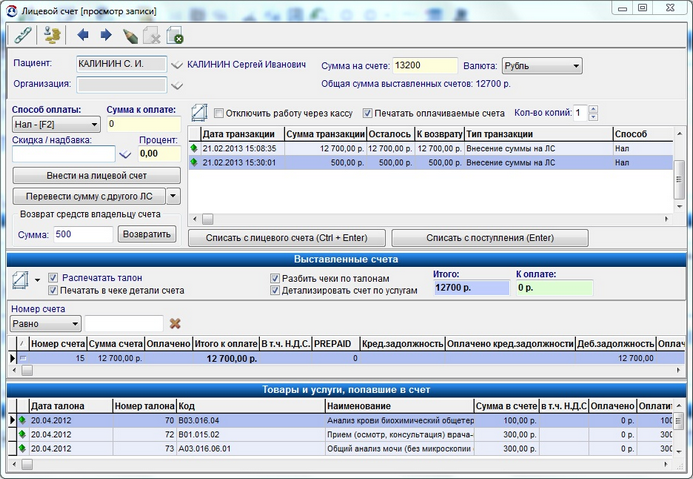Click the delete document icon in toolbar

coord(152,36)
